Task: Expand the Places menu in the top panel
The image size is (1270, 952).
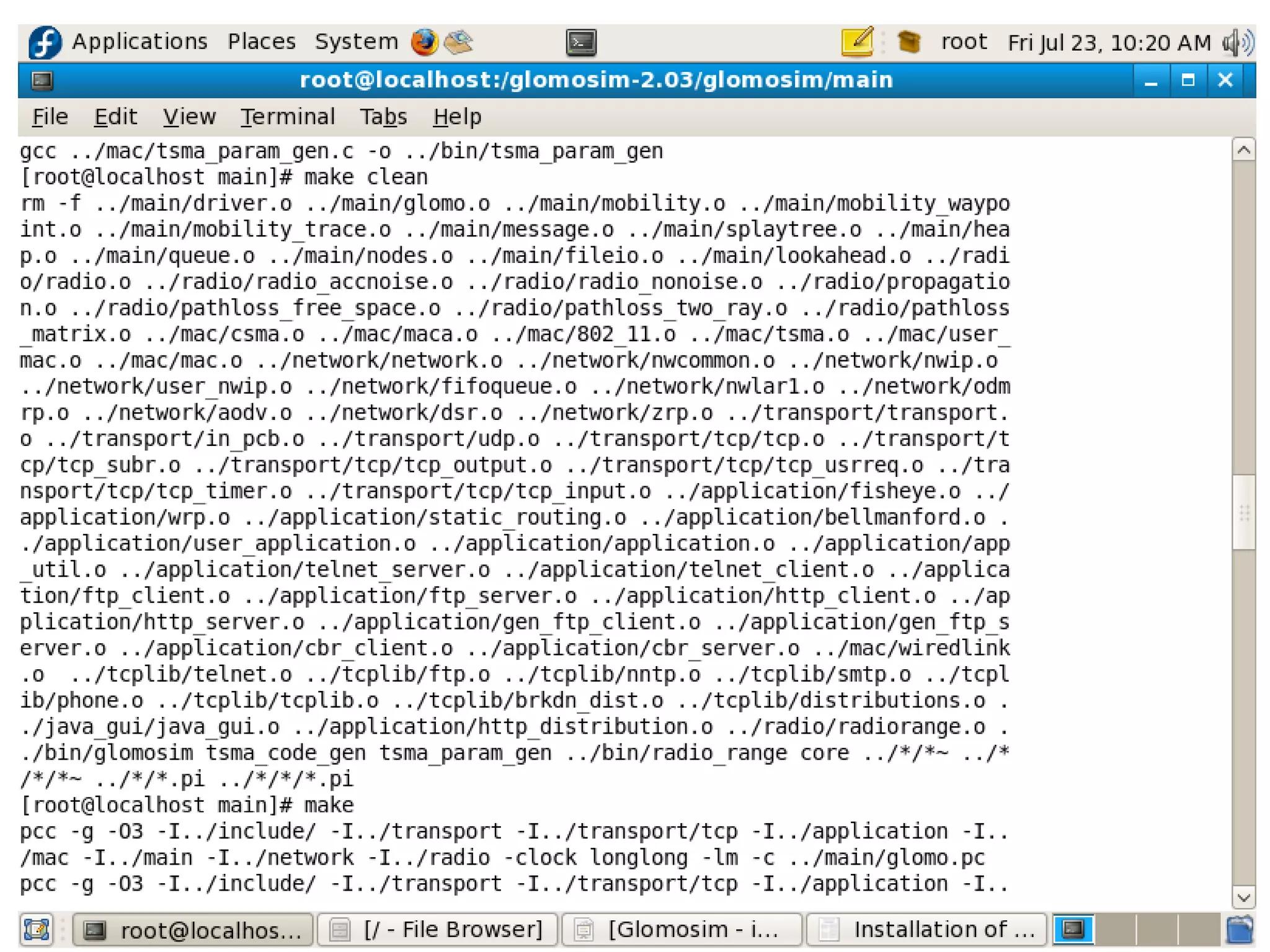Action: [261, 42]
